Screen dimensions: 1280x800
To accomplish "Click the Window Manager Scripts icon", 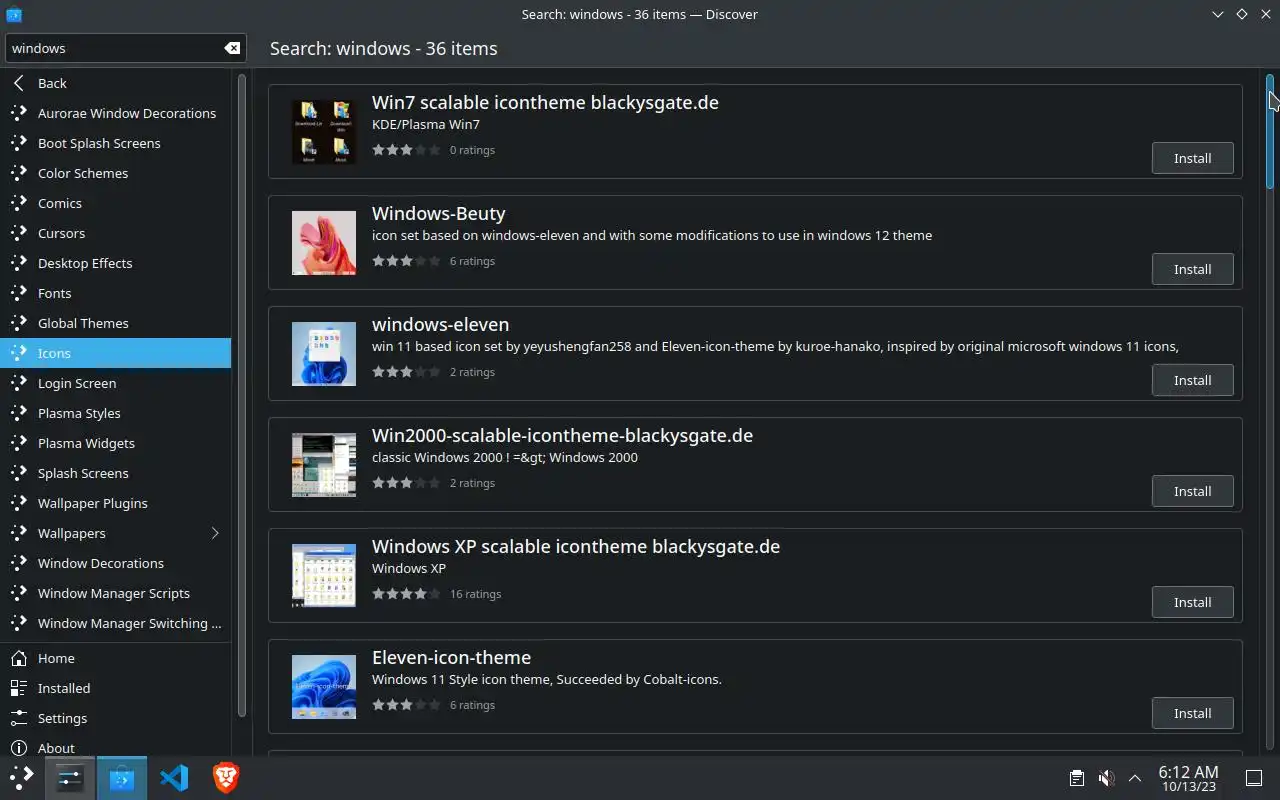I will point(19,593).
